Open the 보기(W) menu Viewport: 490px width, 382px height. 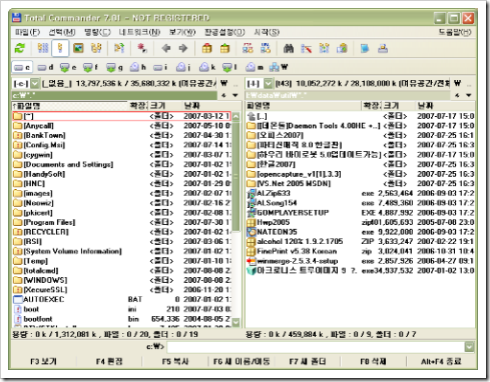[x=182, y=32]
